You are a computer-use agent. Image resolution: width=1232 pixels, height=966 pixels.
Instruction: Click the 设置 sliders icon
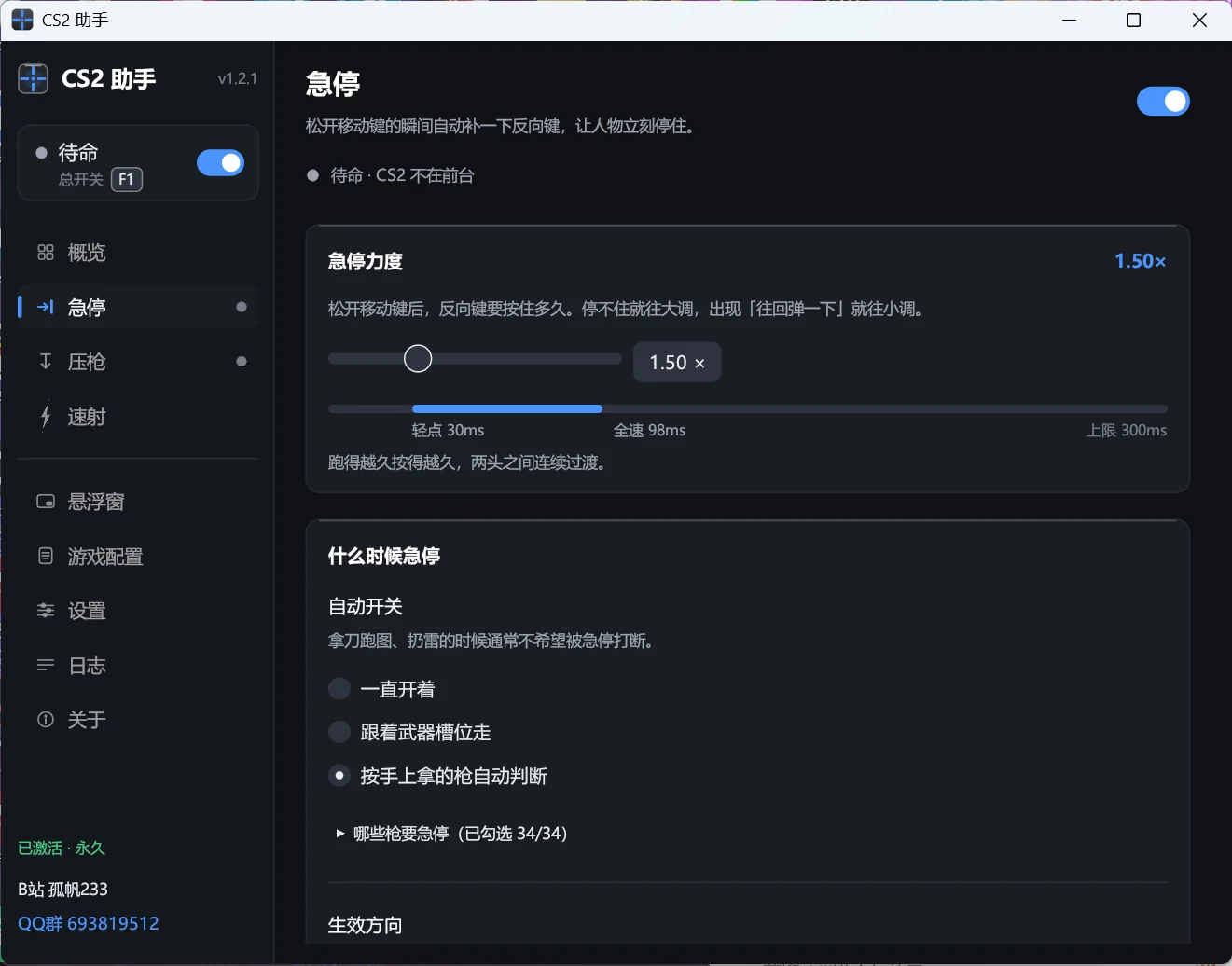(45, 611)
